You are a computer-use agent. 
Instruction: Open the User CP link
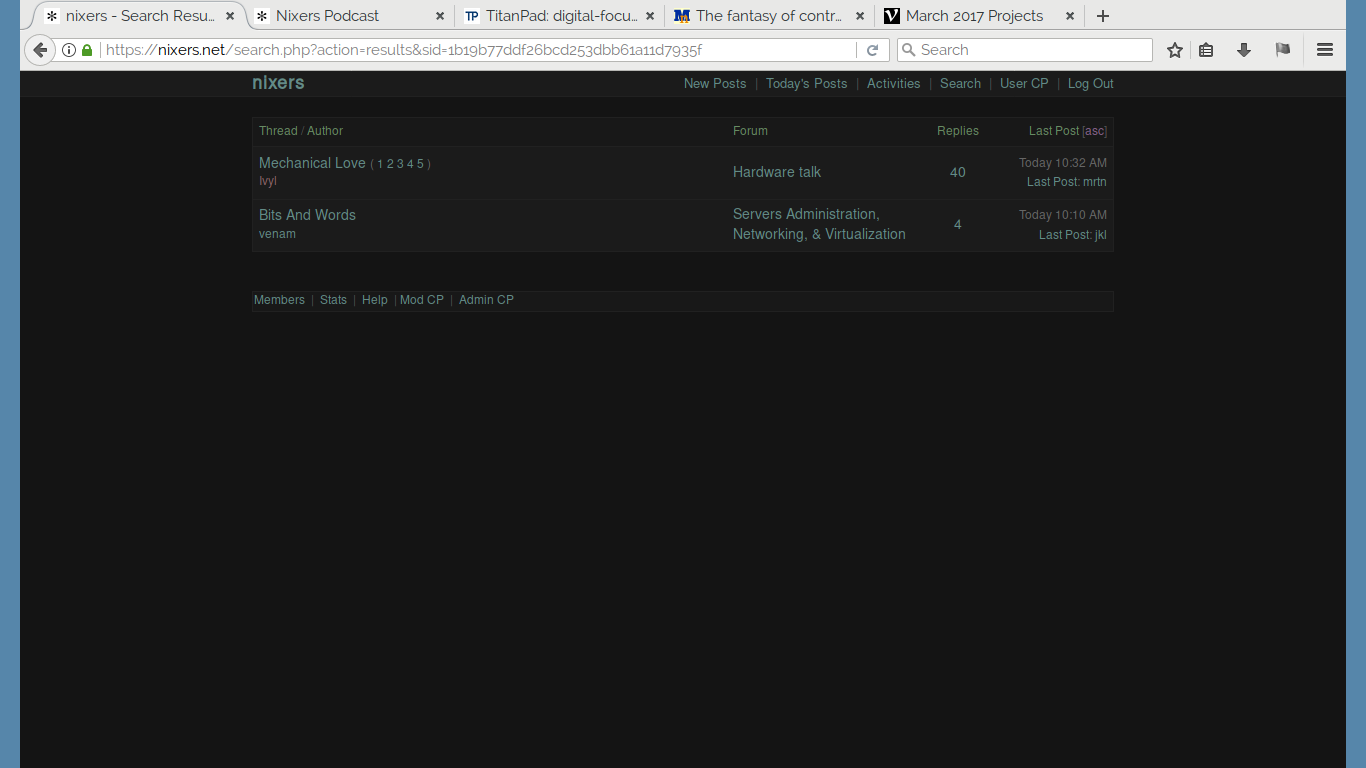click(x=1024, y=84)
